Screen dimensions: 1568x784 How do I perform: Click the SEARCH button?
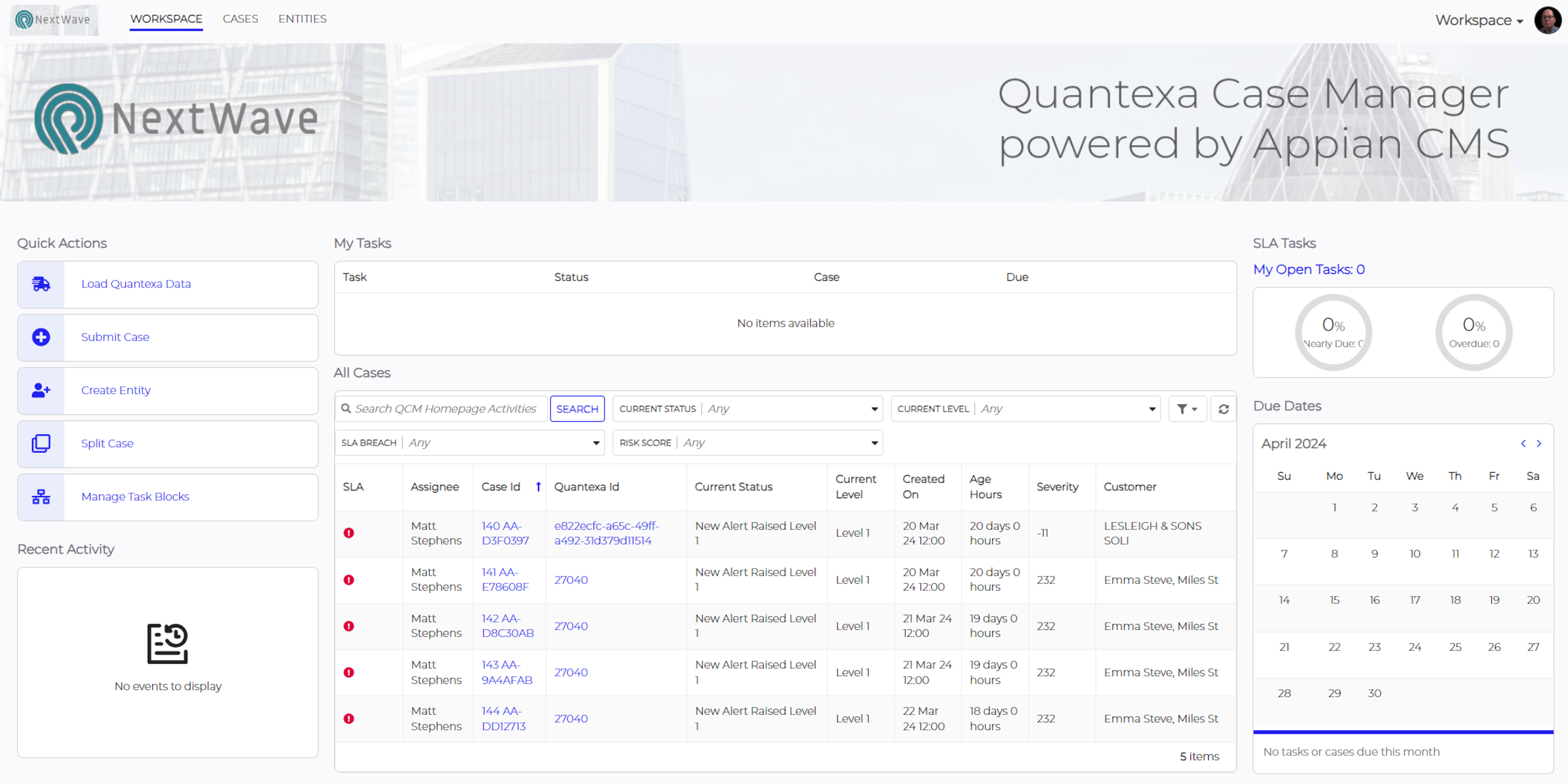(x=577, y=409)
